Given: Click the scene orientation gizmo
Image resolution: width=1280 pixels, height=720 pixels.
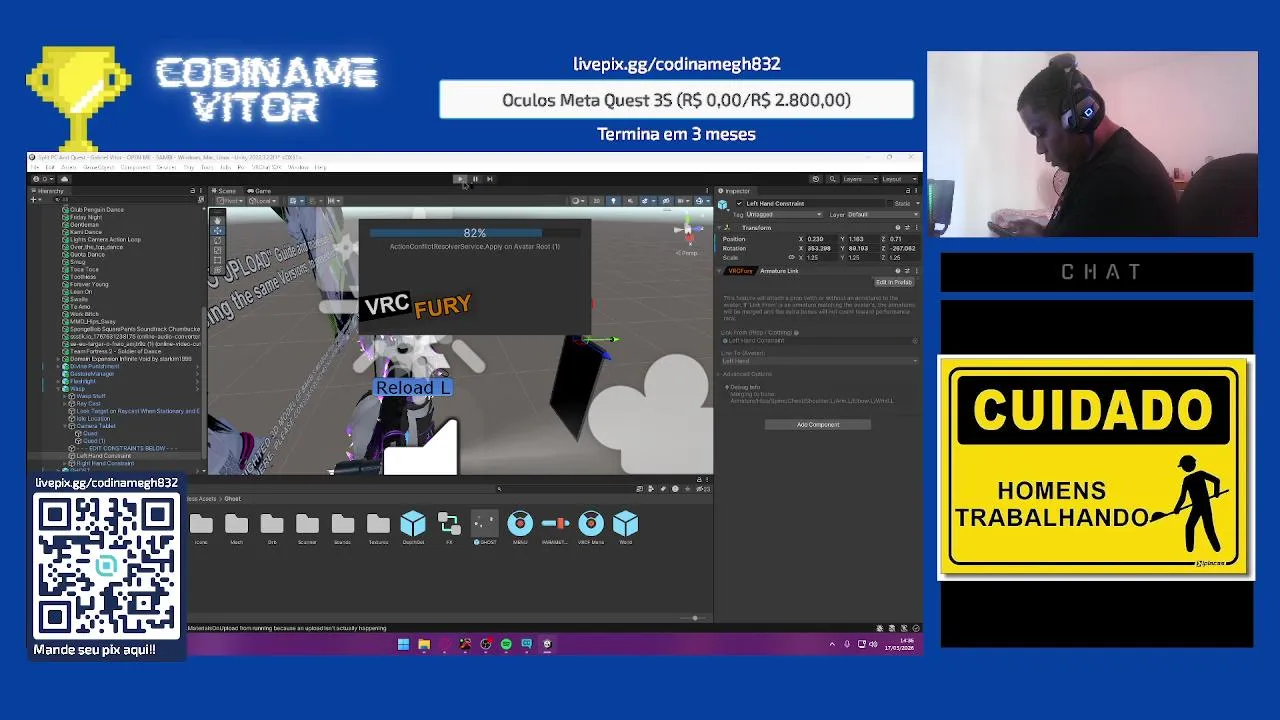Looking at the screenshot, I should (688, 231).
